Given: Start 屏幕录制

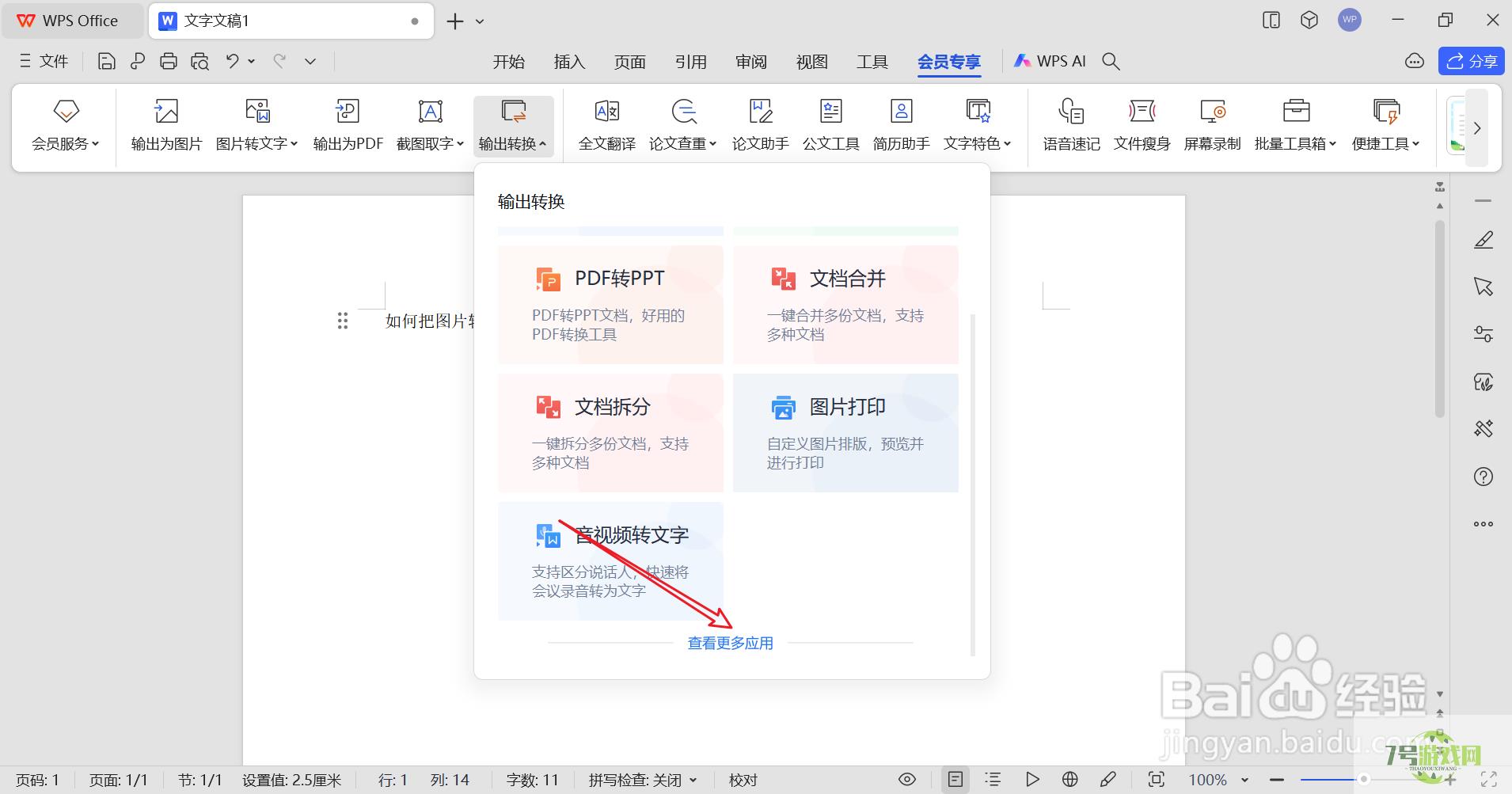Looking at the screenshot, I should [x=1212, y=126].
